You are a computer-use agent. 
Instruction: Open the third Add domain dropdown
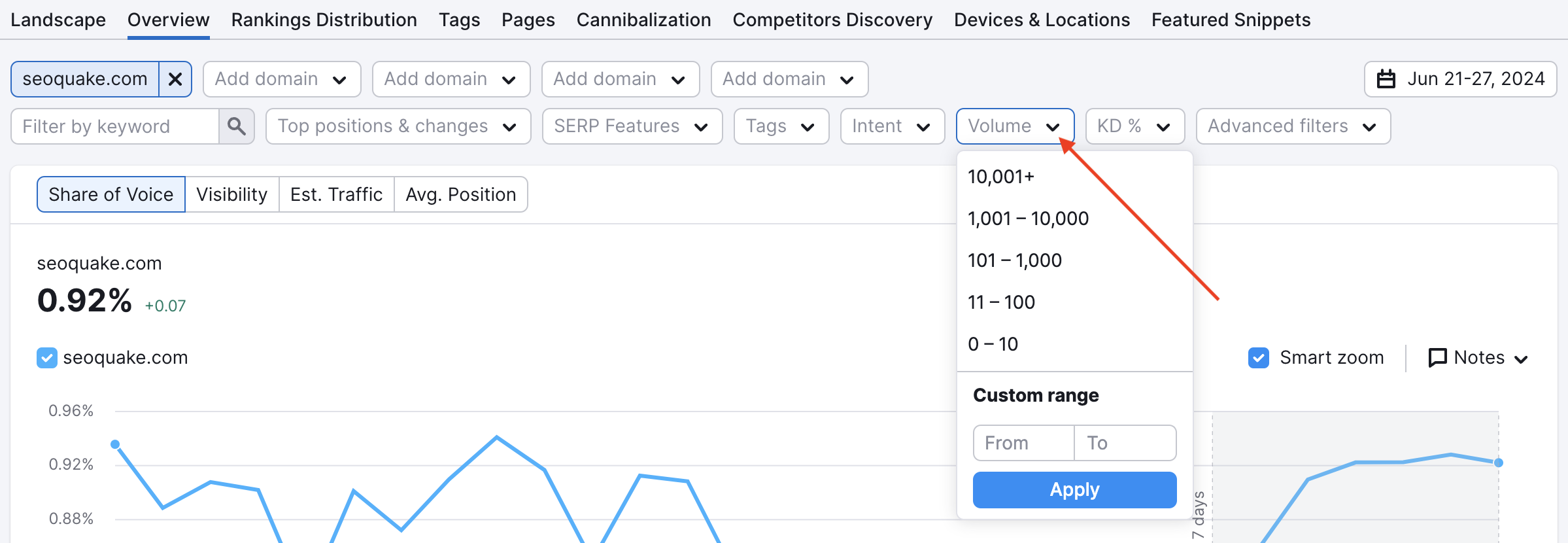[621, 79]
